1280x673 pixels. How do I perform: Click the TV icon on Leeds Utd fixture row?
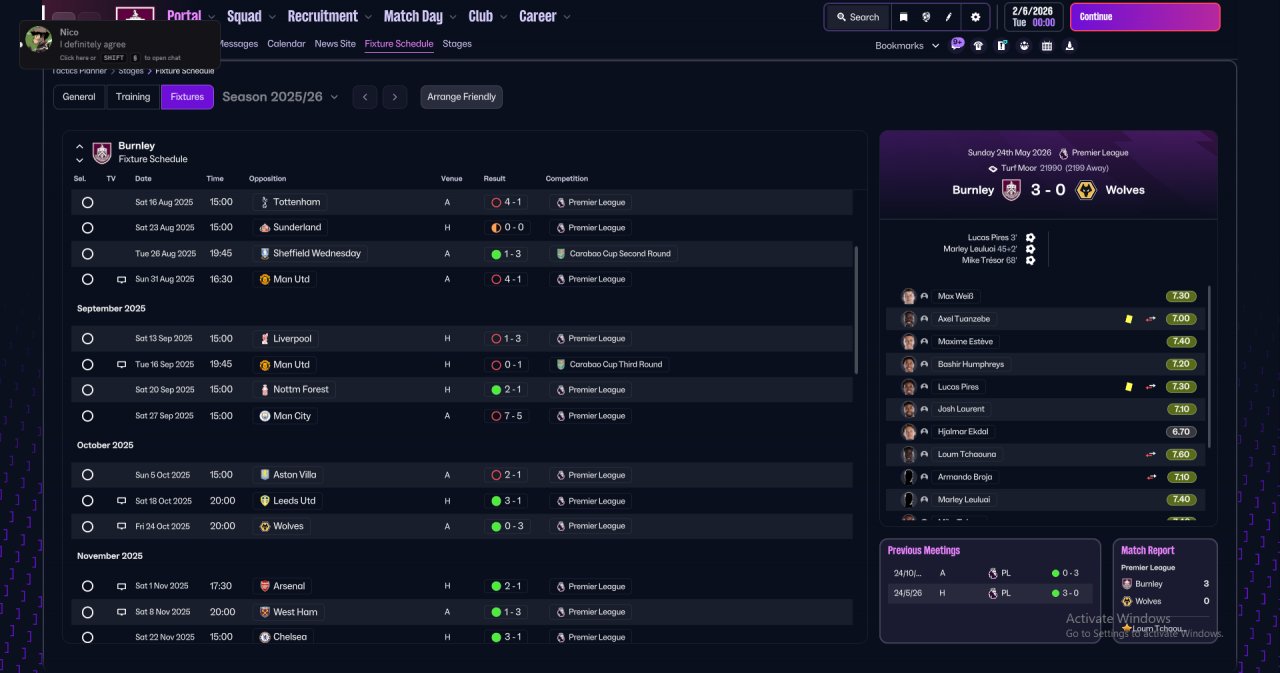pyautogui.click(x=122, y=501)
